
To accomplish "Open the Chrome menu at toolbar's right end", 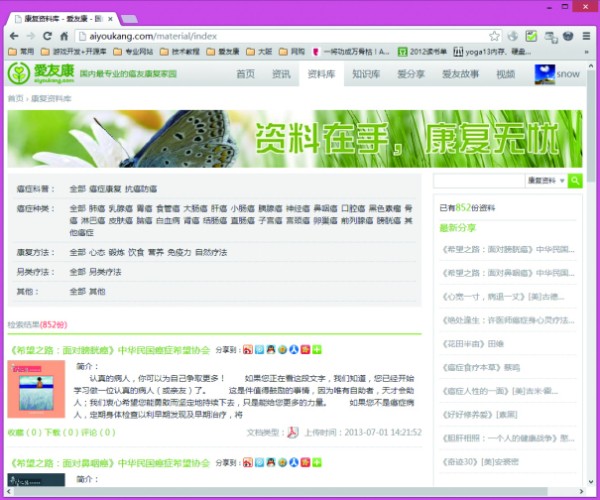I will point(587,36).
